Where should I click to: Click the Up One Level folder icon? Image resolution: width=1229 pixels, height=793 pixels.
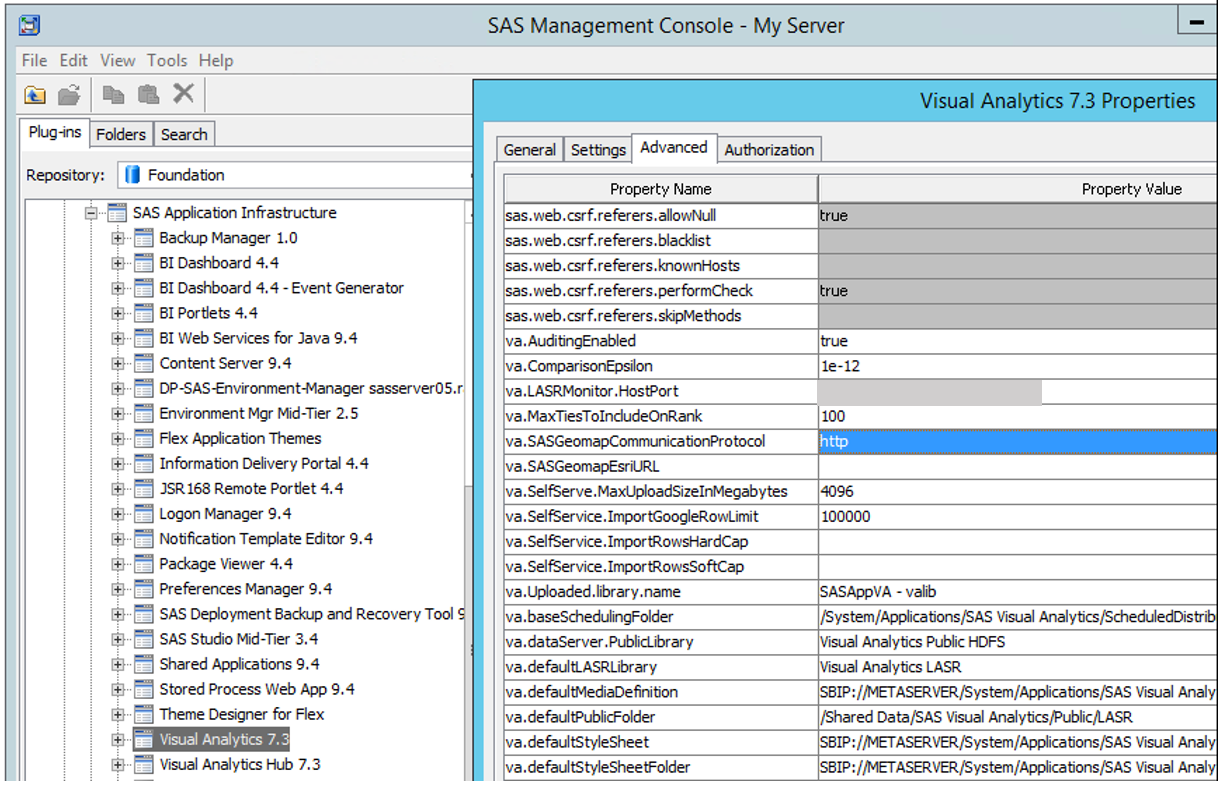coord(35,95)
